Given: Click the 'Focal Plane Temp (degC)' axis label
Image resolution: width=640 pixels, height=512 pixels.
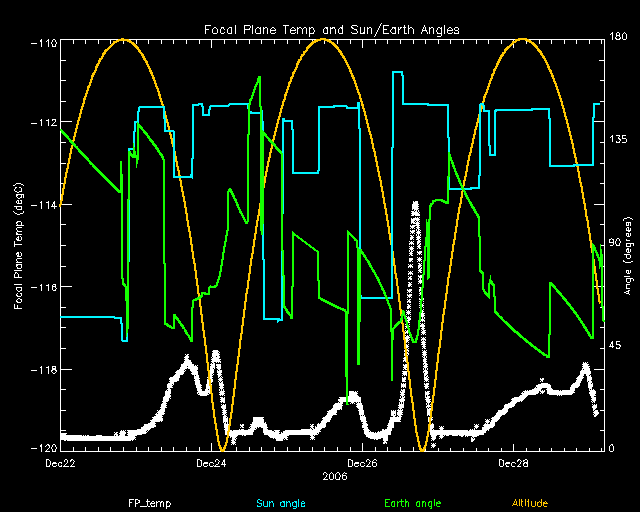Looking at the screenshot, I should coord(19,246).
